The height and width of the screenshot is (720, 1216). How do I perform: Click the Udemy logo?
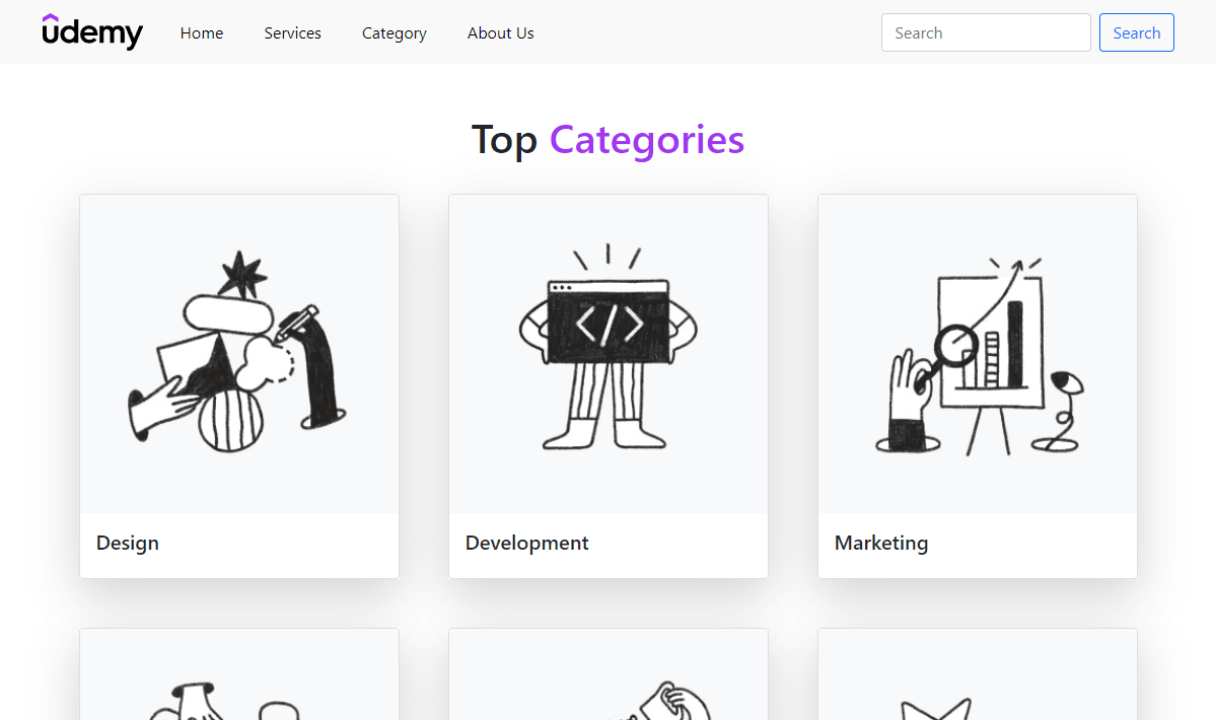92,32
